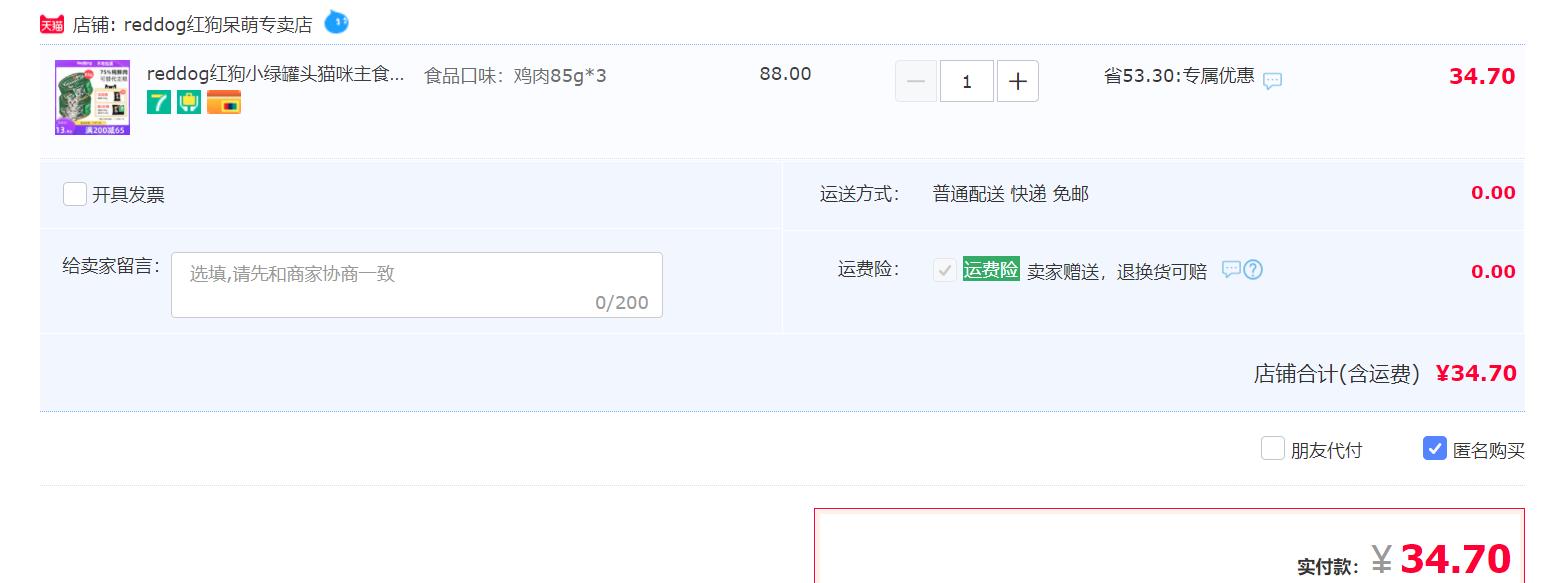
Task: Increase quantity with the plus button
Action: point(1018,81)
